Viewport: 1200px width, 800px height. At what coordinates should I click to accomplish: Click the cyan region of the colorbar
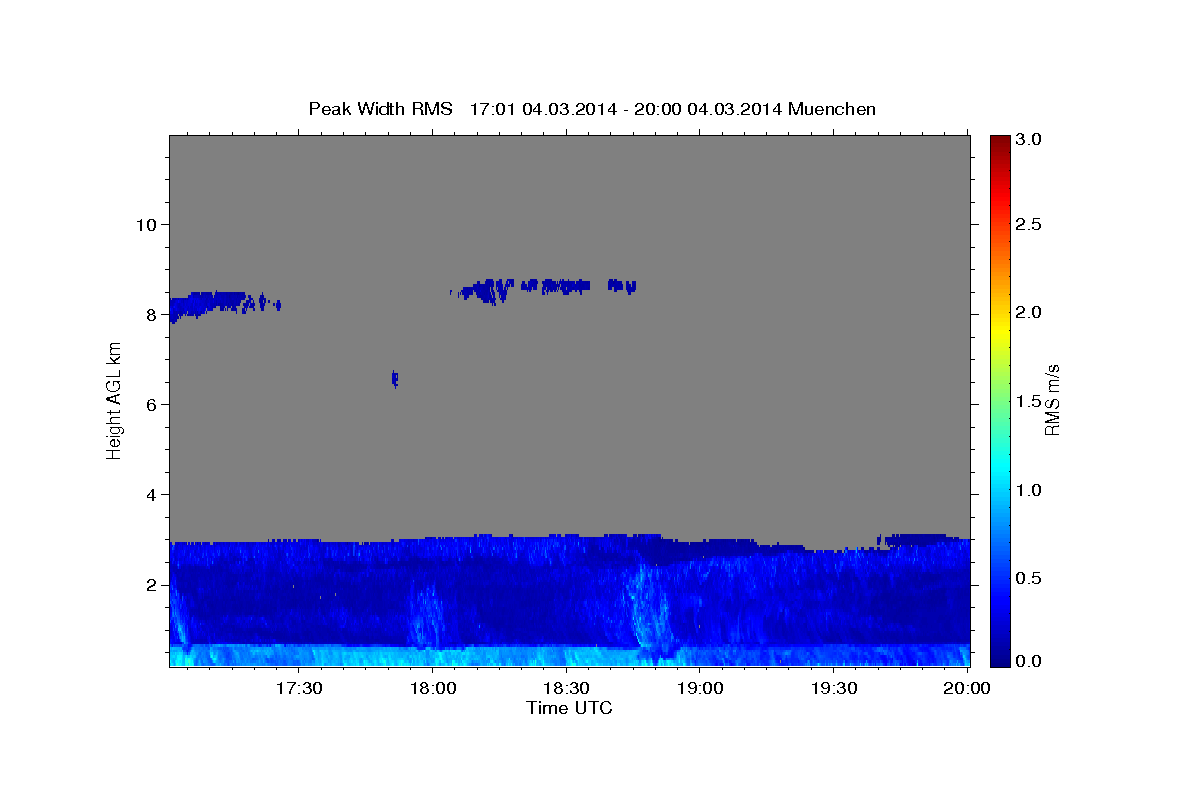coord(1000,467)
